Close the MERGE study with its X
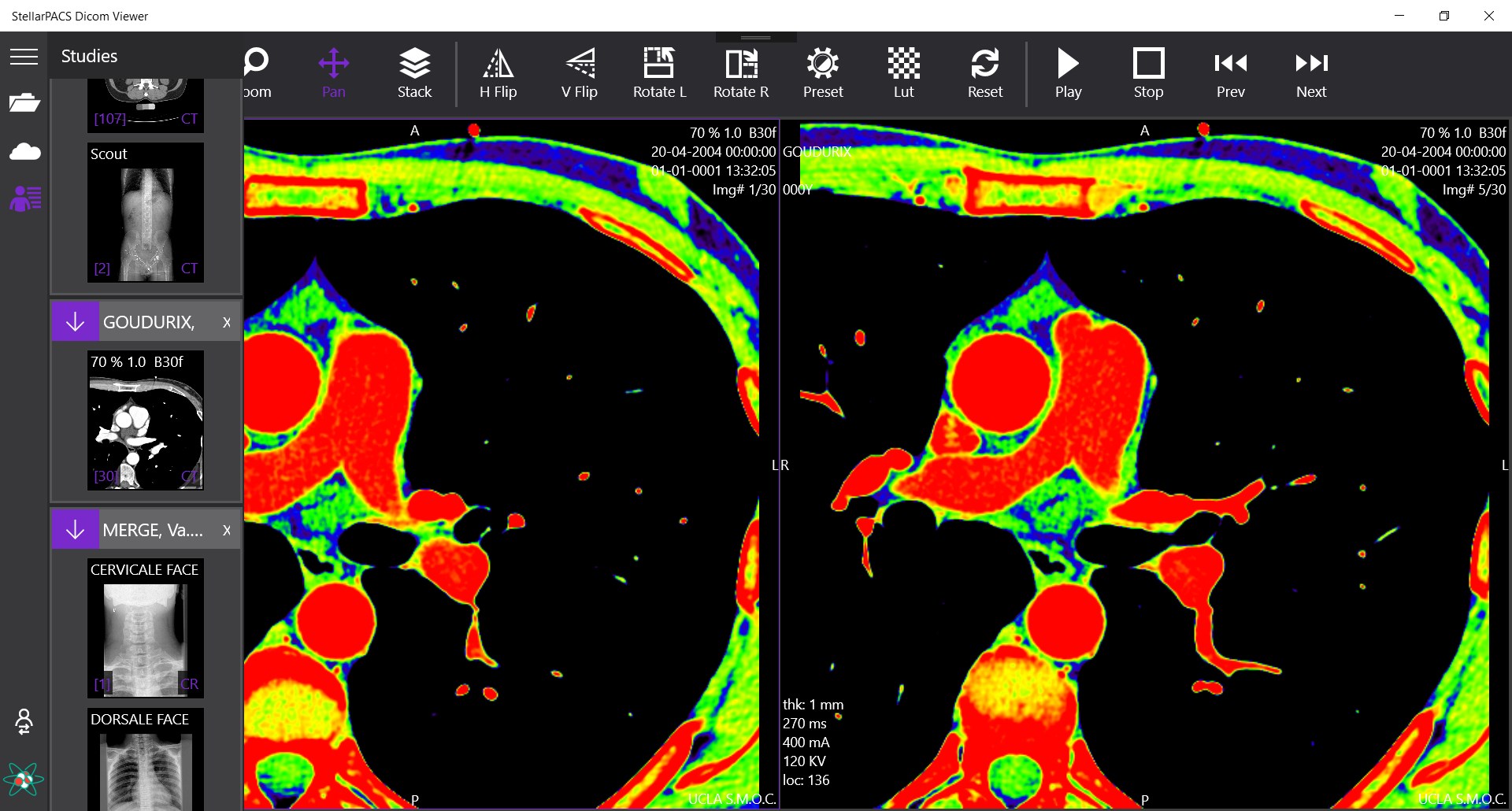Image resolution: width=1512 pixels, height=811 pixels. 226,529
